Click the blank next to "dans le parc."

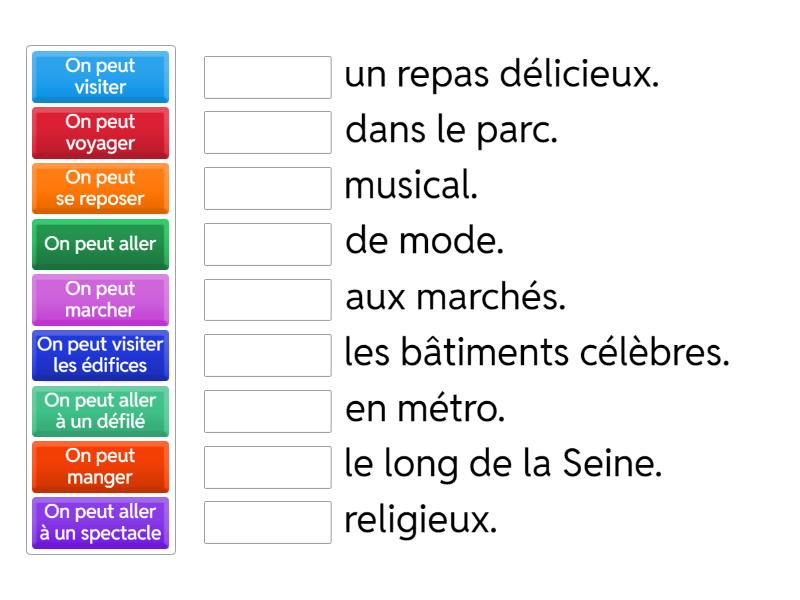tap(266, 132)
